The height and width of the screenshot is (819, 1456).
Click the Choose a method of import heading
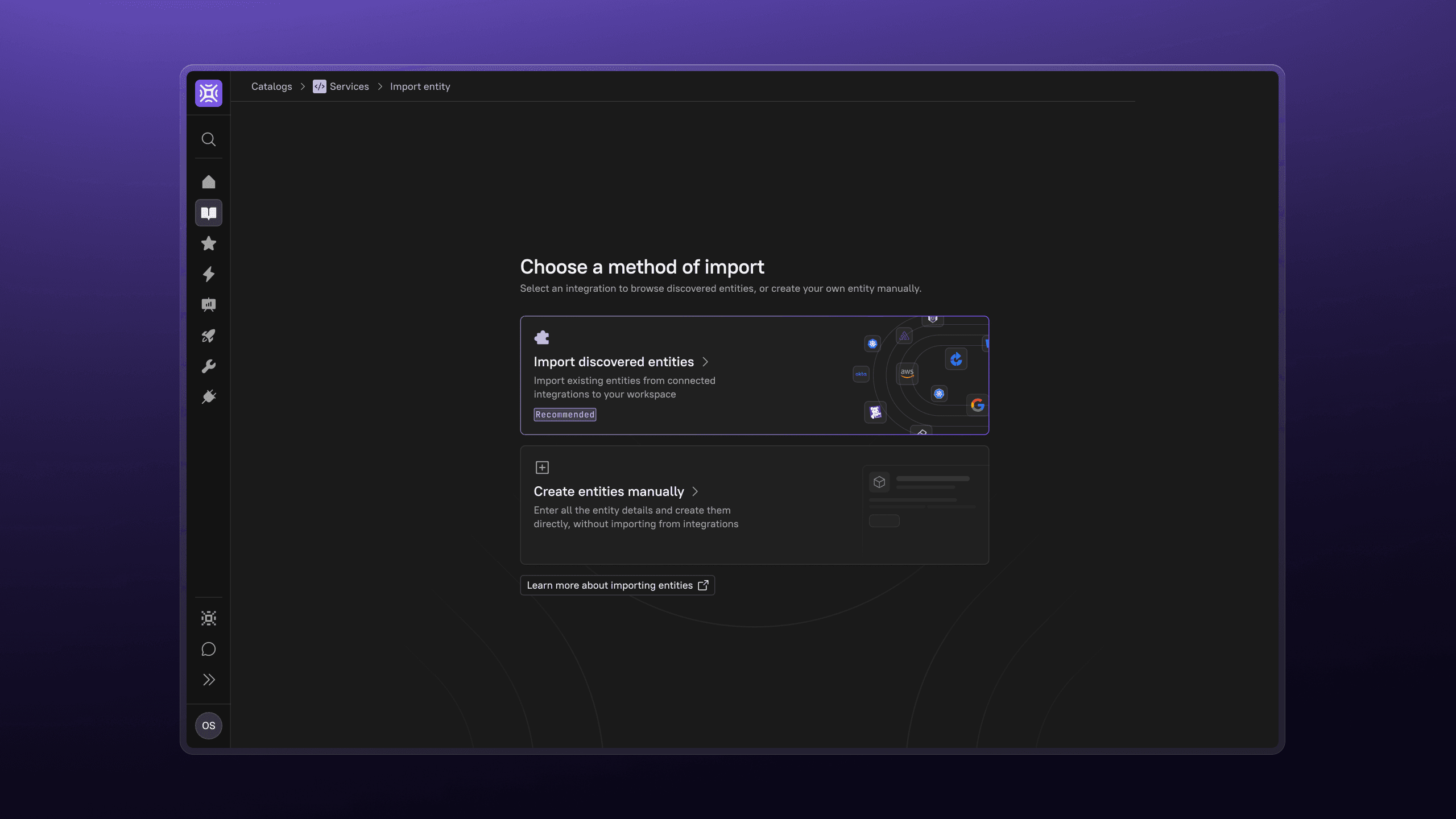click(x=642, y=267)
